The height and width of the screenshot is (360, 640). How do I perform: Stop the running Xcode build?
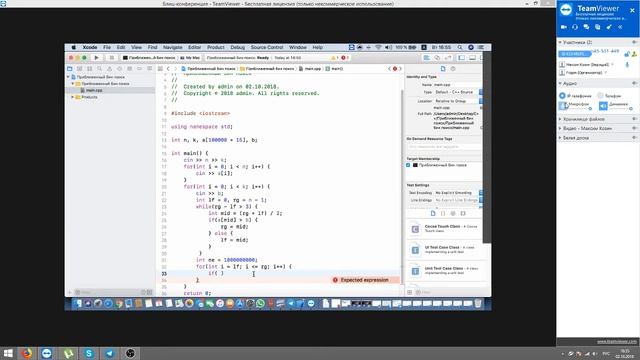coord(111,58)
